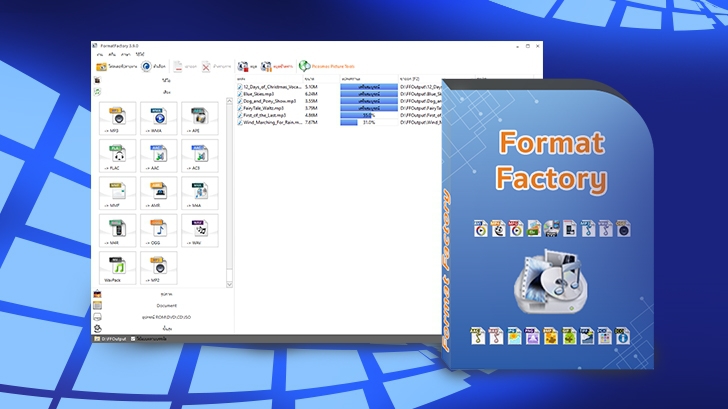This screenshot has height=409, width=728.
Task: Click the D:\FFOutput\12_Day... output path
Action: tap(421, 87)
